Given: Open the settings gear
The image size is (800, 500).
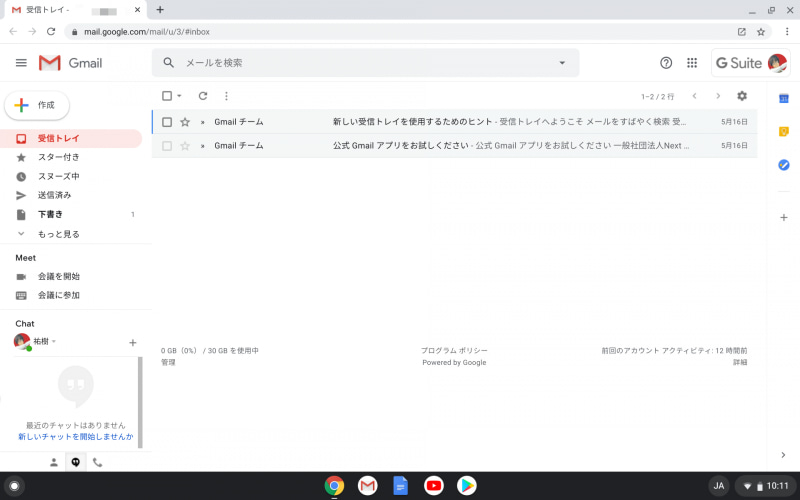Looking at the screenshot, I should click(x=742, y=96).
